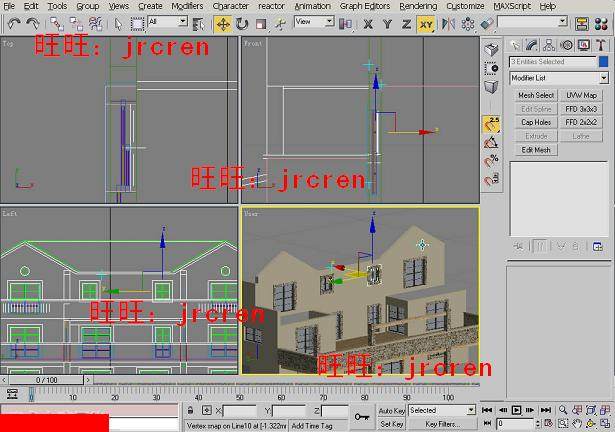
Task: Click the Array tool icon
Action: click(468, 24)
